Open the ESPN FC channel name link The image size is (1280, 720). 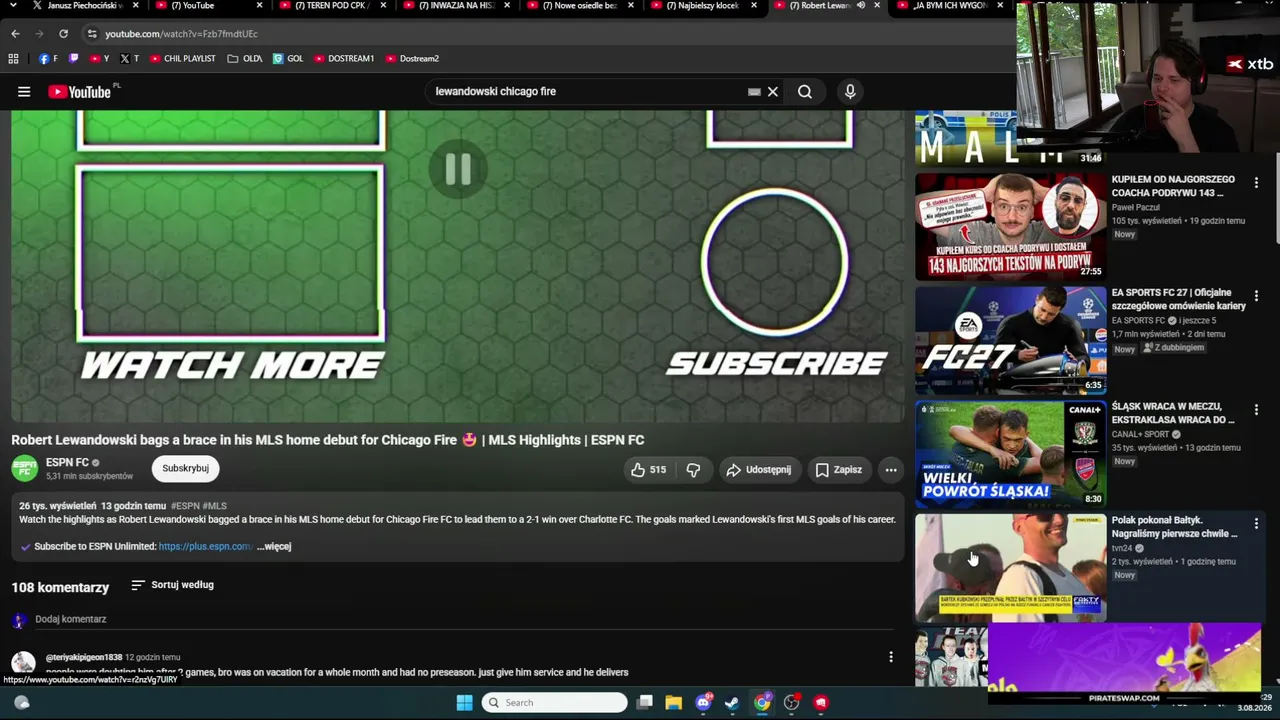pyautogui.click(x=67, y=463)
